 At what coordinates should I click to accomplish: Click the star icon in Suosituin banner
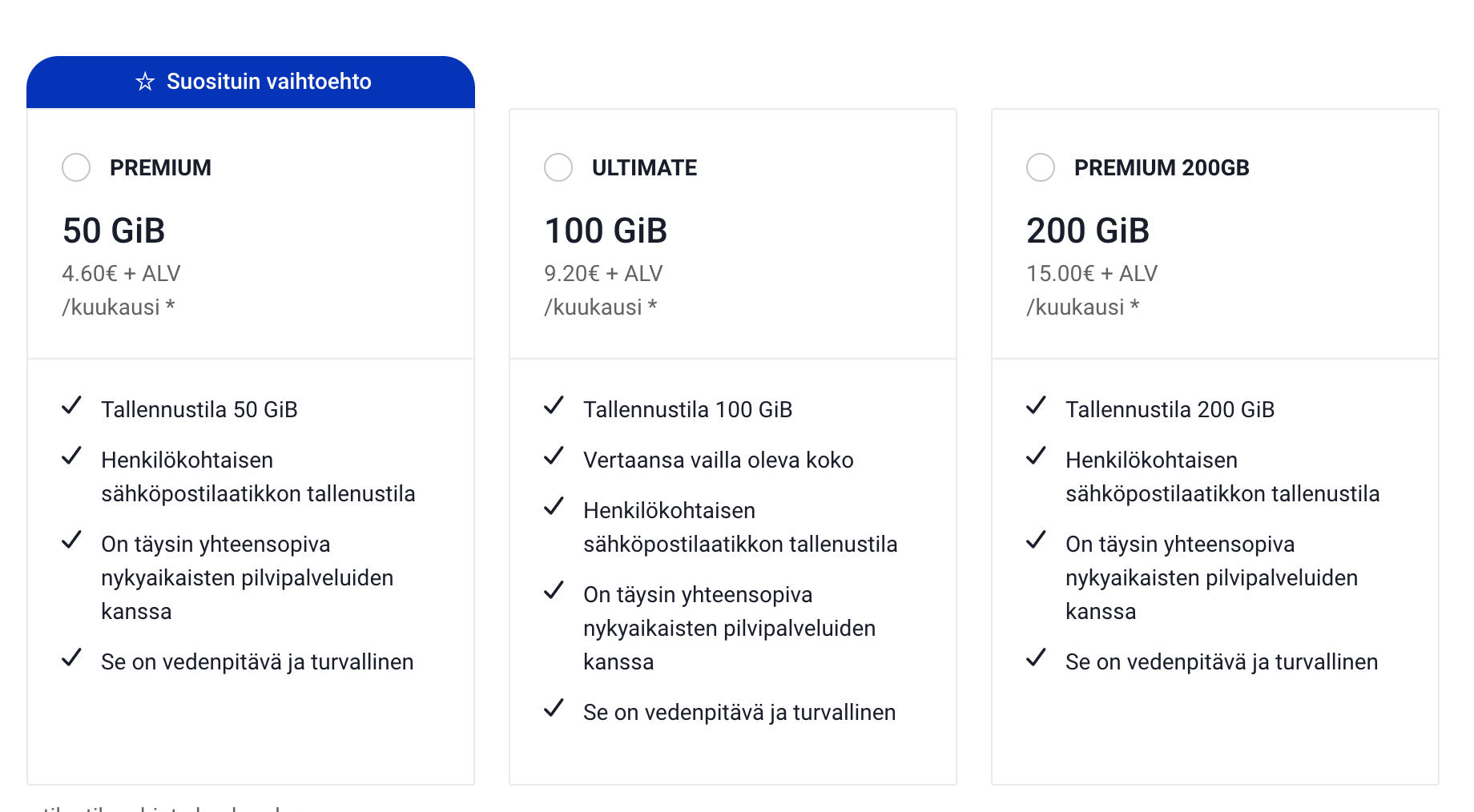(x=145, y=82)
